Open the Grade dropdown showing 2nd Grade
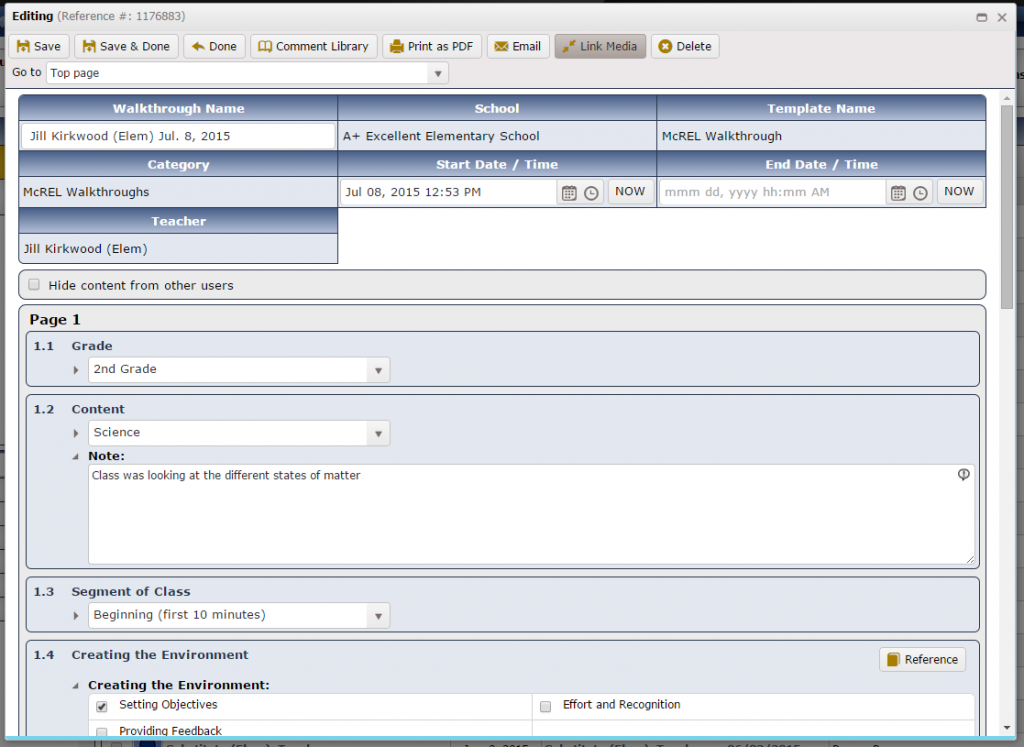Screen dimensions: 1024x747 tap(239, 370)
